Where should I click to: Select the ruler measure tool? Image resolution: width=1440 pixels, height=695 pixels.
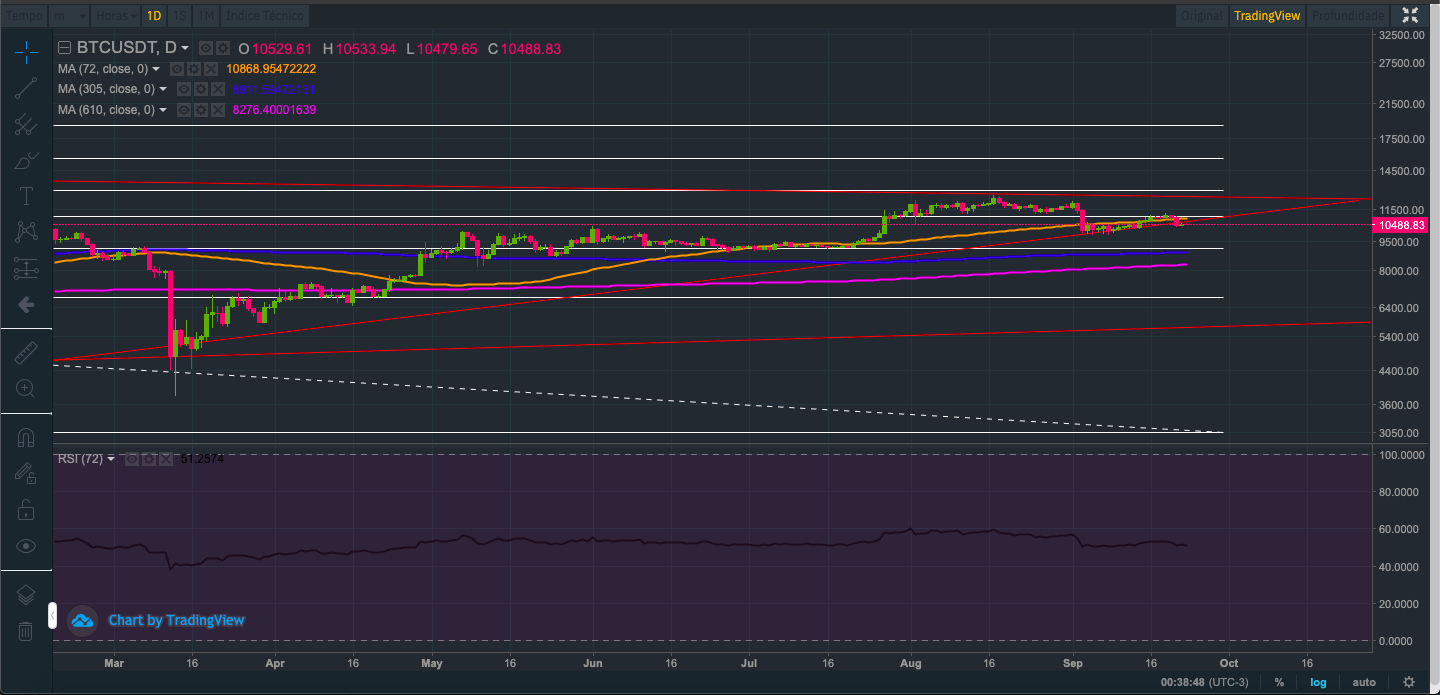(x=26, y=352)
